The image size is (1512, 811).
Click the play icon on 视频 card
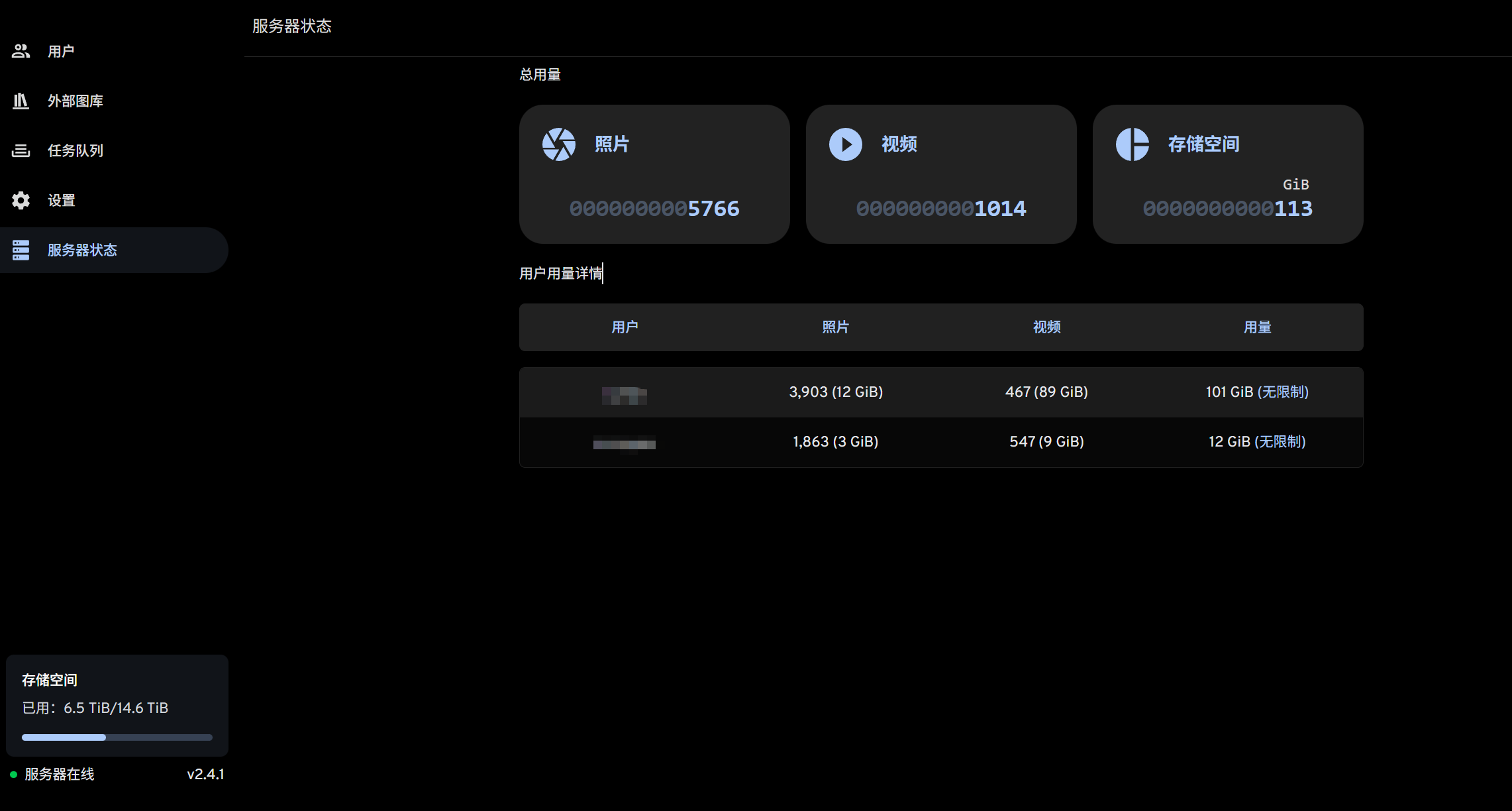tap(846, 144)
